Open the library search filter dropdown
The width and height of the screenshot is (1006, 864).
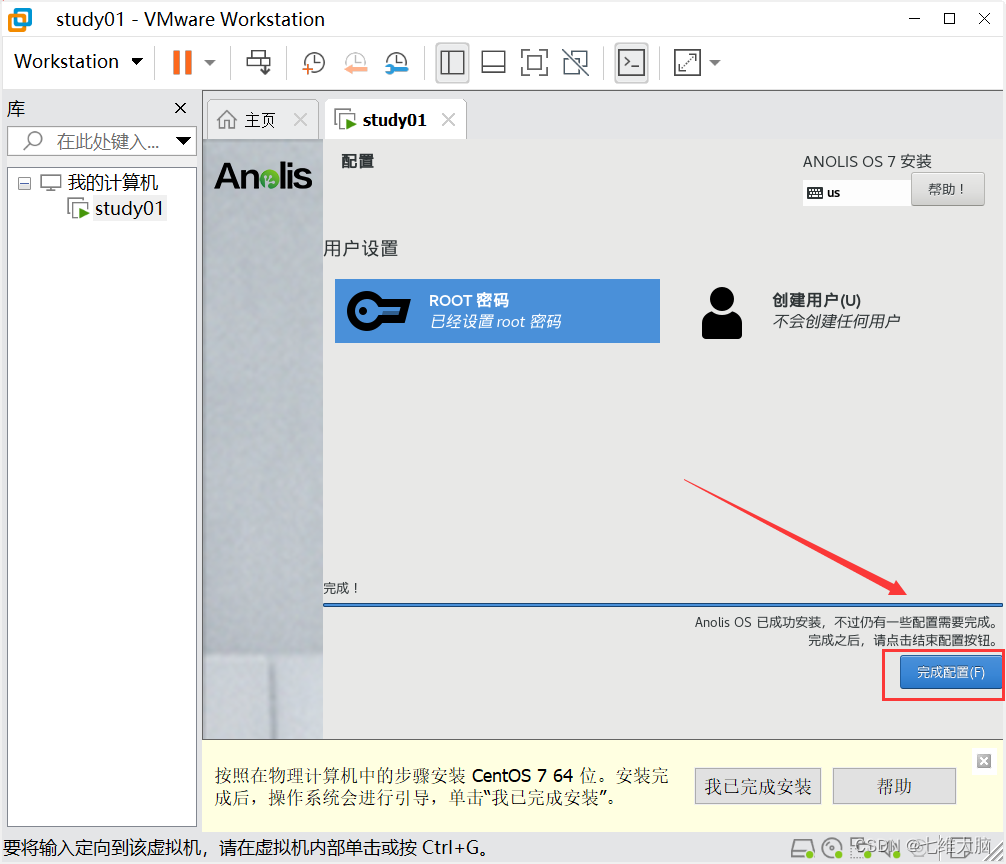point(183,141)
